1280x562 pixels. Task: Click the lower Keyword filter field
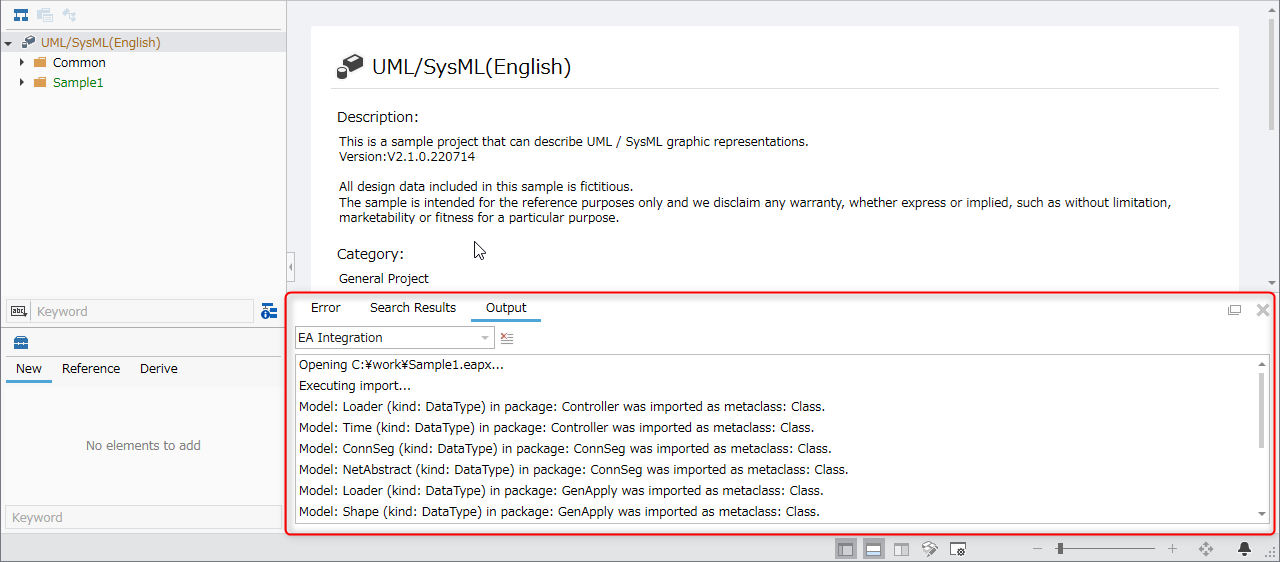(144, 517)
